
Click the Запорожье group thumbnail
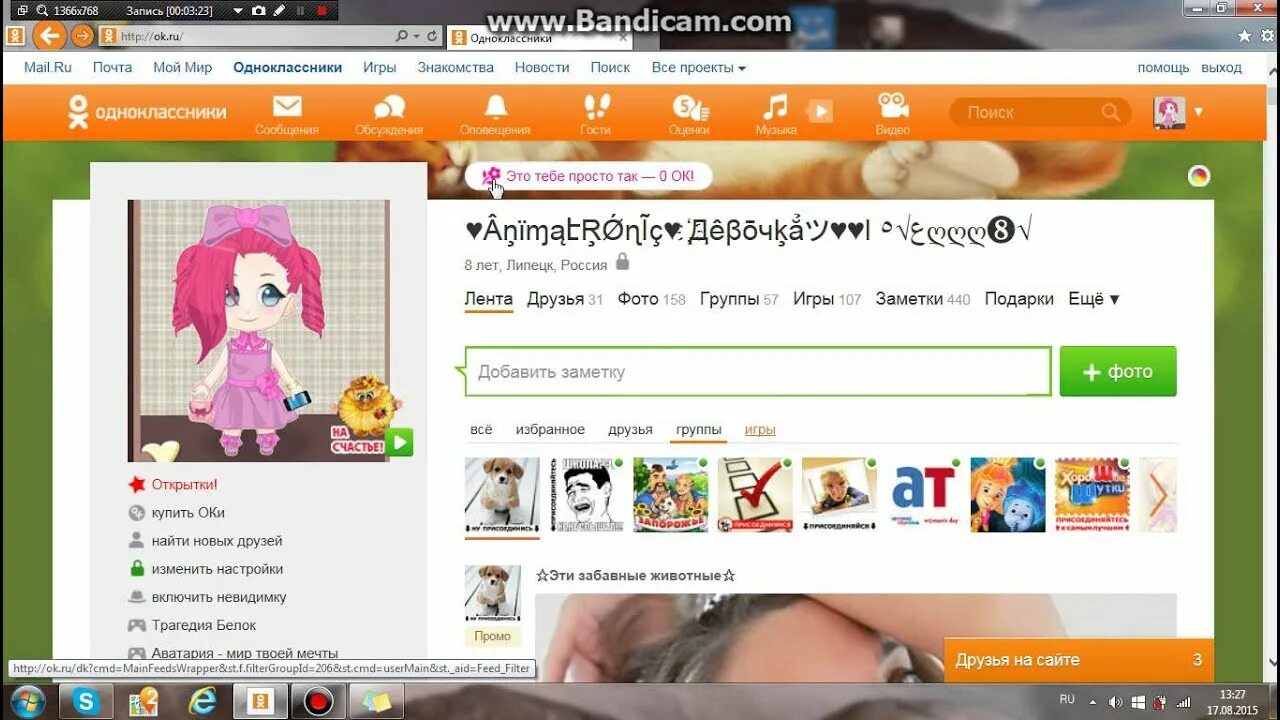pos(670,495)
